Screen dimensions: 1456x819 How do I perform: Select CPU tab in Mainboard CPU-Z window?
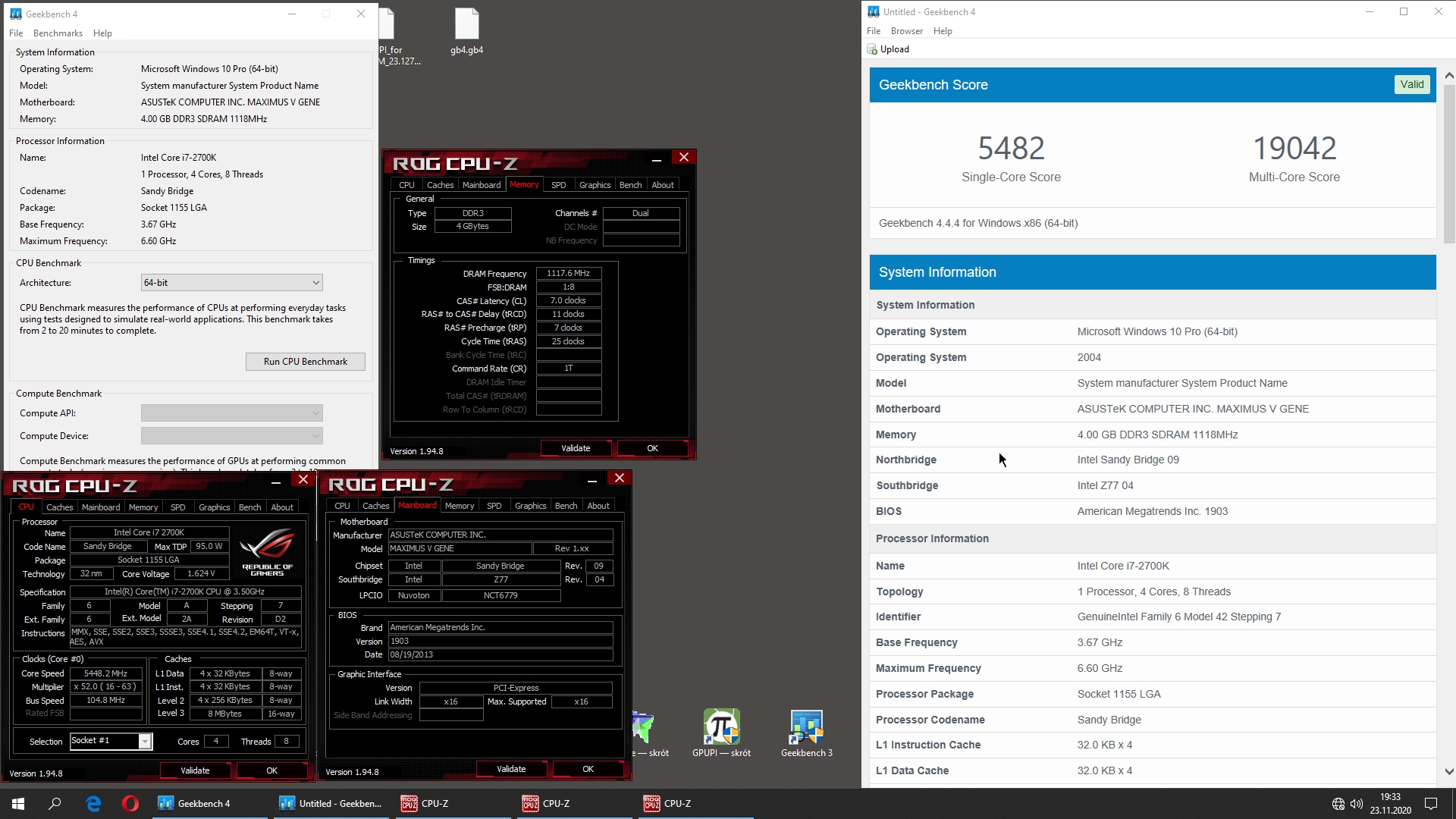click(343, 506)
